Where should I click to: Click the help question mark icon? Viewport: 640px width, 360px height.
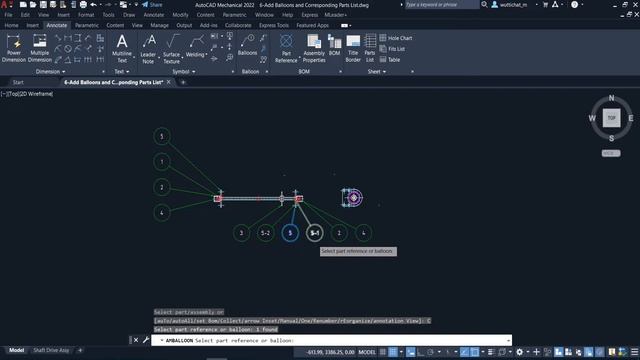(x=574, y=4)
